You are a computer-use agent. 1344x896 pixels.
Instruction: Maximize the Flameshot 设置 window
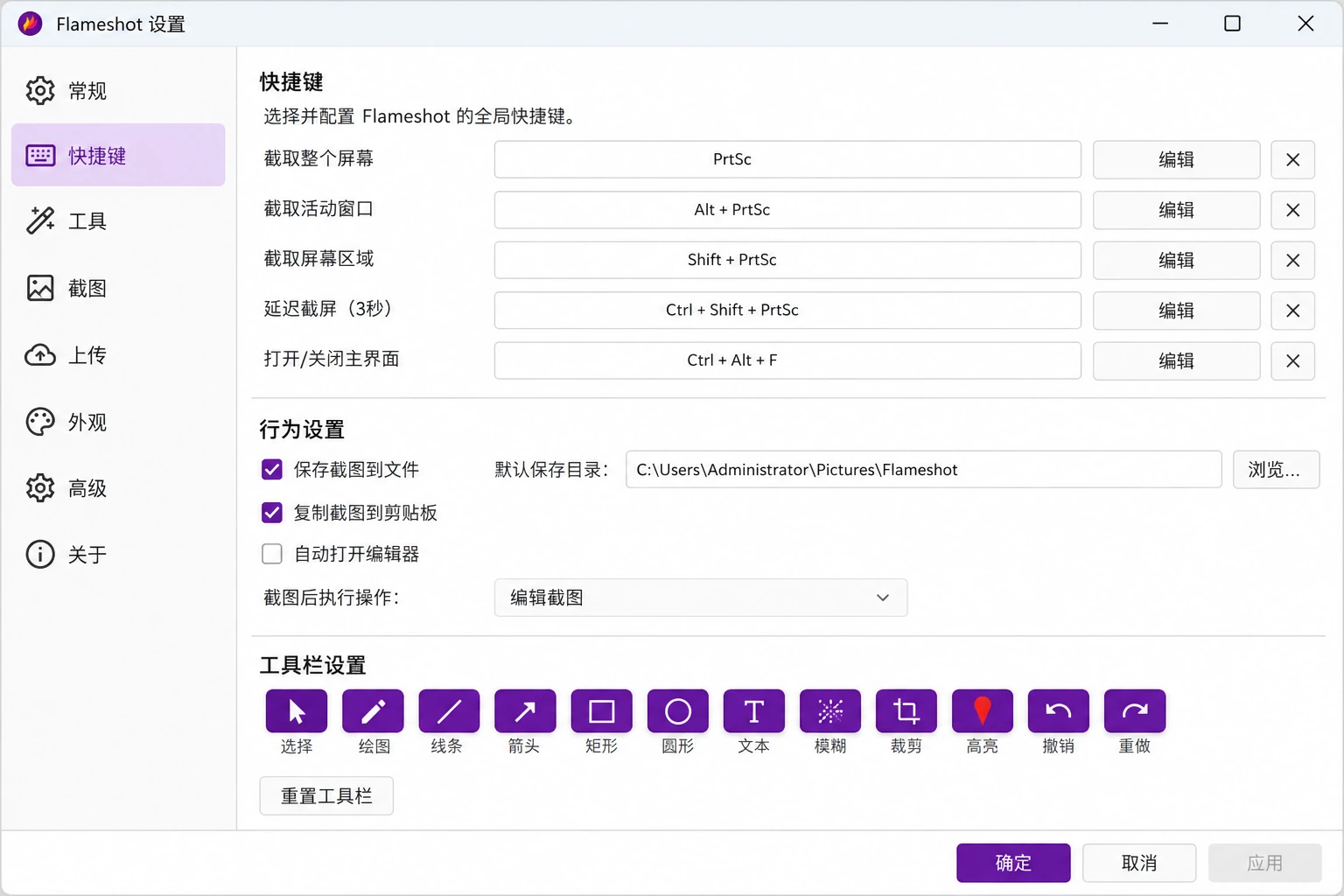pyautogui.click(x=1232, y=24)
